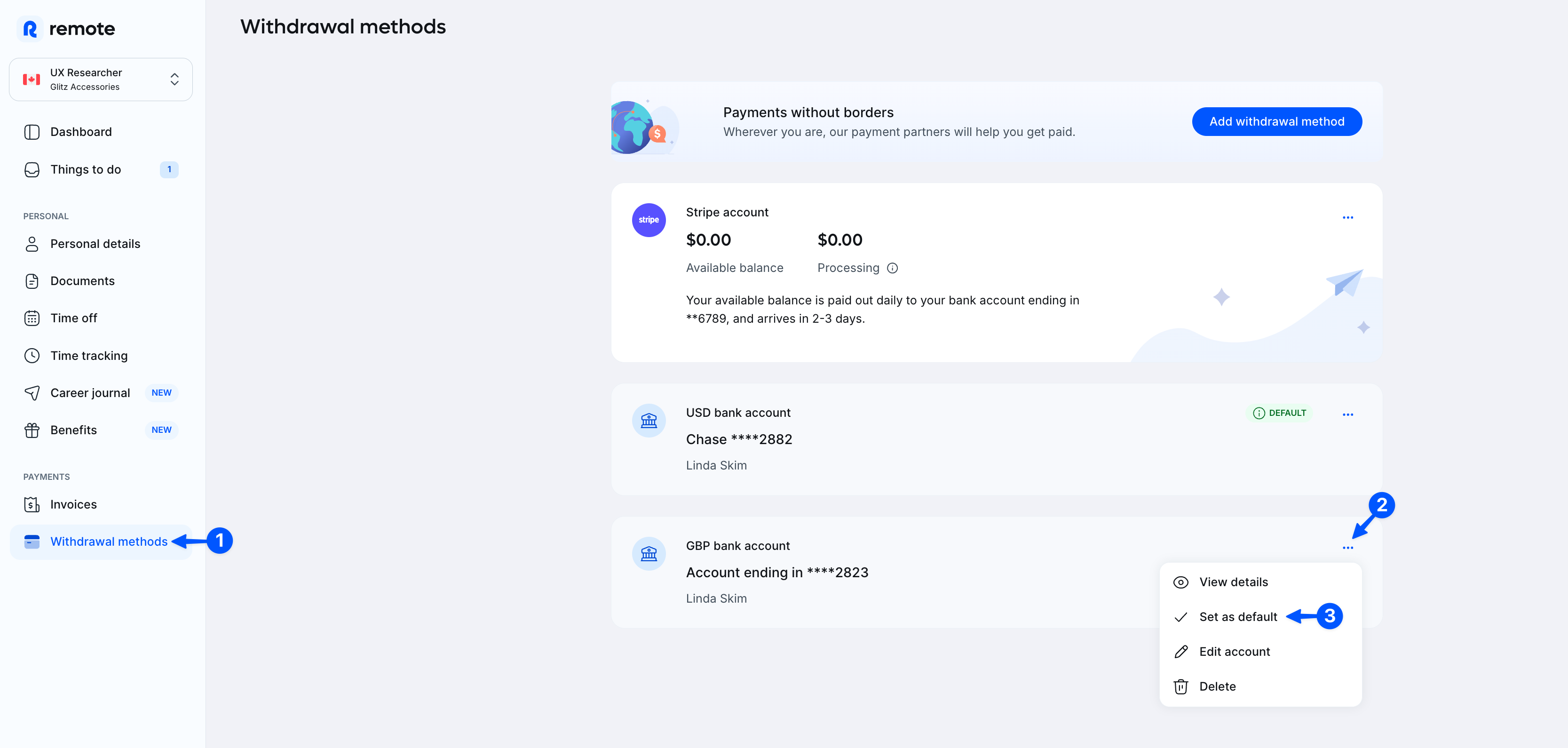Click the USD bank account title
The height and width of the screenshot is (748, 1568).
738,413
